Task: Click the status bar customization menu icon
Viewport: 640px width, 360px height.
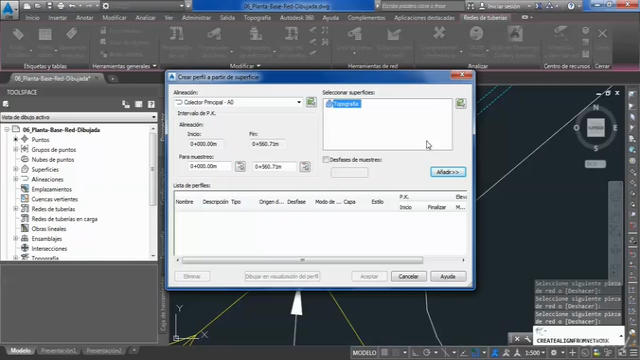Action: point(633,353)
